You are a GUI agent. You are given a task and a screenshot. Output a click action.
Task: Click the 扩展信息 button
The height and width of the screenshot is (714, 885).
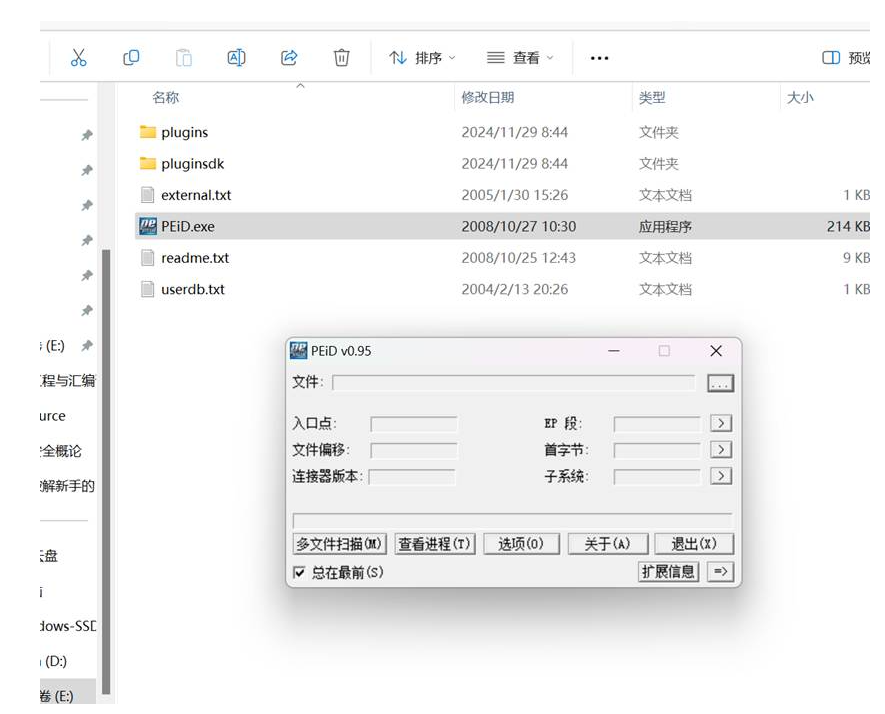668,572
